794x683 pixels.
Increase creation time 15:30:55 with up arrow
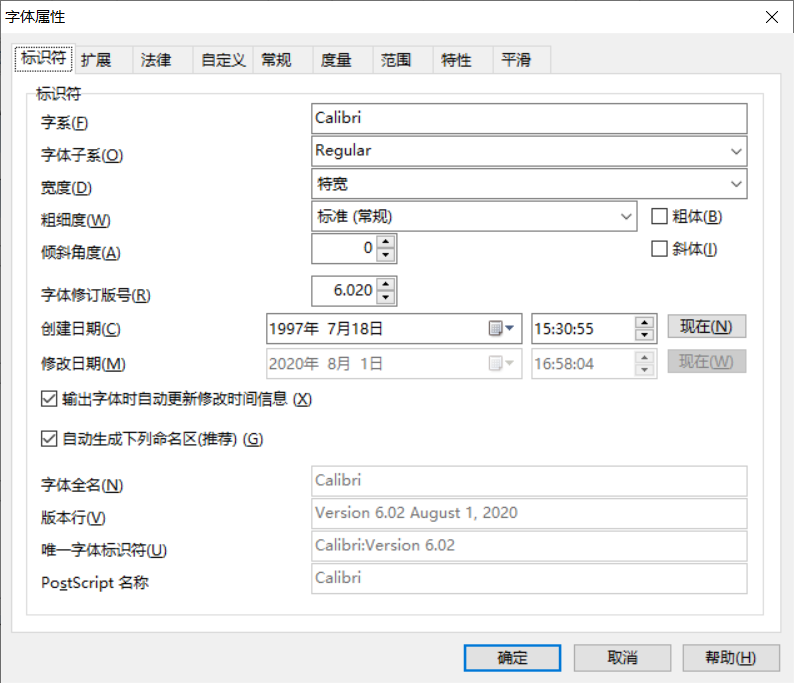(644, 323)
